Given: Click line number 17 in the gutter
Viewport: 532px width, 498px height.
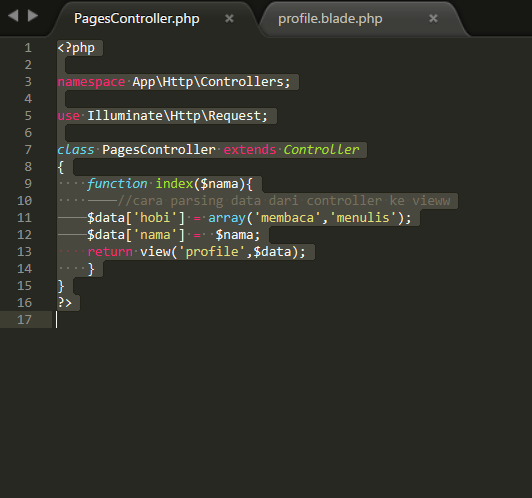Looking at the screenshot, I should click(x=24, y=320).
